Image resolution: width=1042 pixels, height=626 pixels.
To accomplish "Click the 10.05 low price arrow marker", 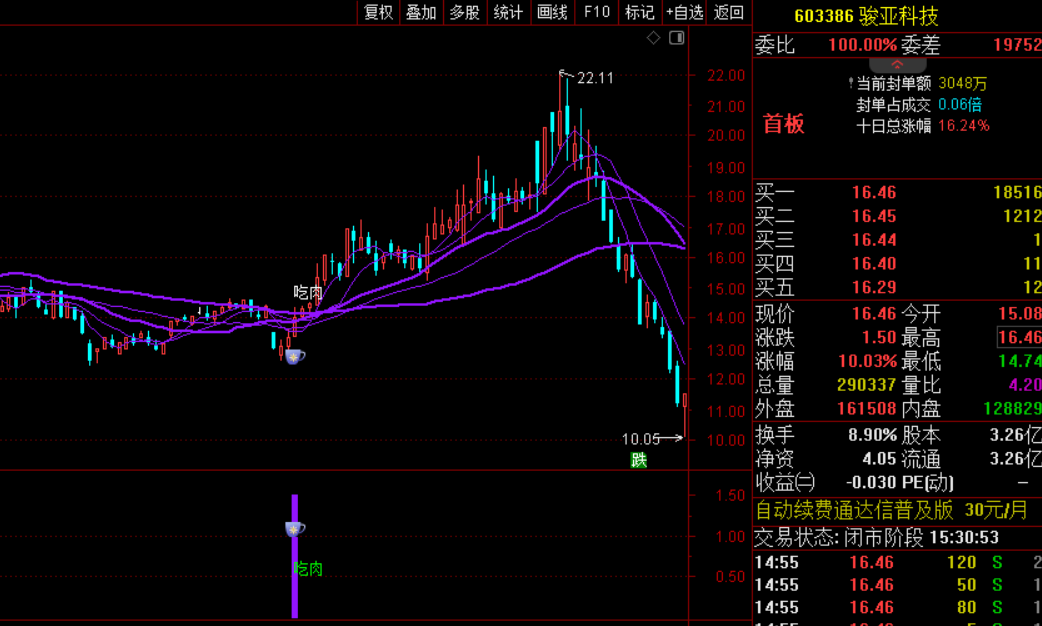I will pos(652,439).
